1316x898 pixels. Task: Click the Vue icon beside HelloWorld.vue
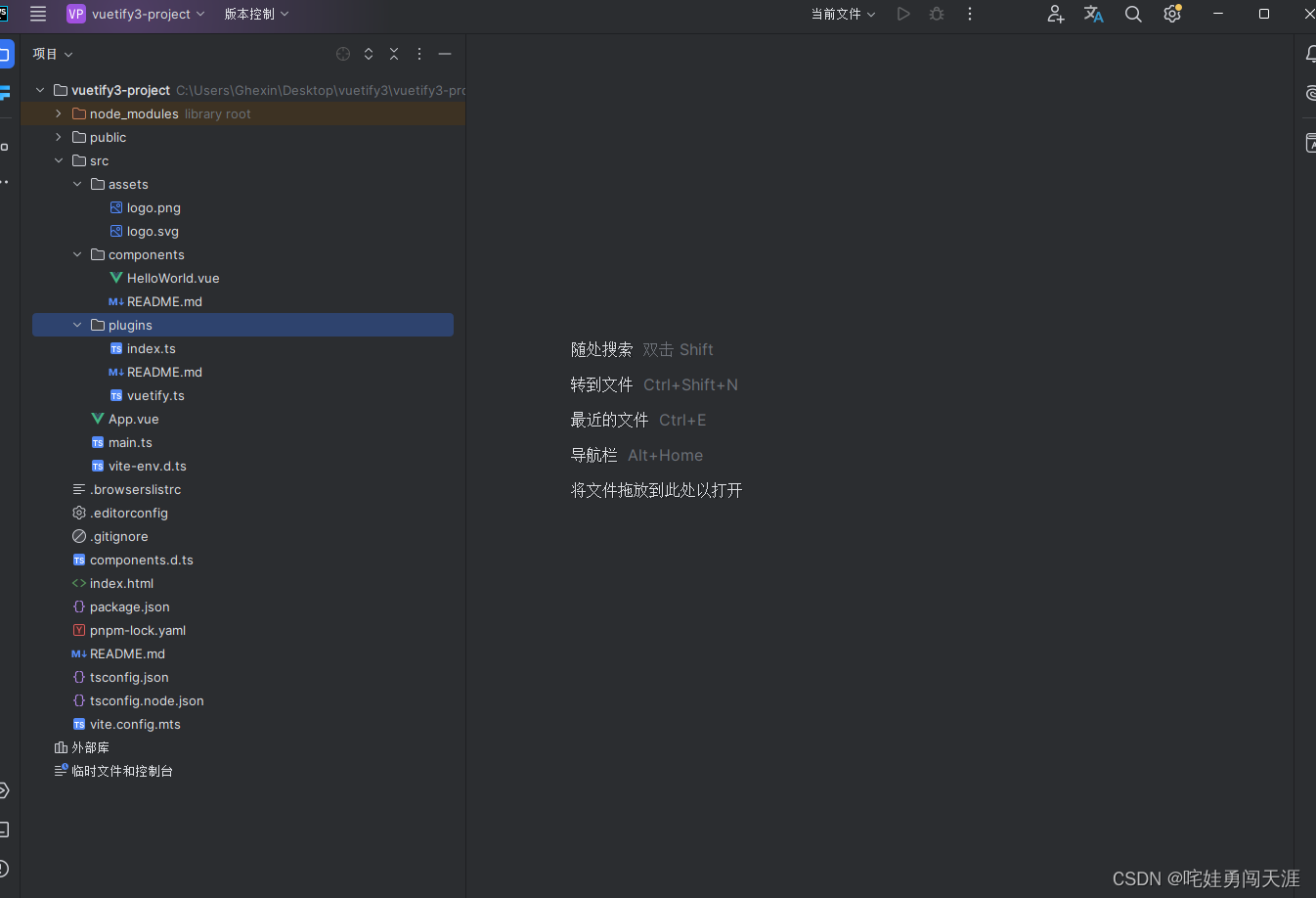click(116, 278)
